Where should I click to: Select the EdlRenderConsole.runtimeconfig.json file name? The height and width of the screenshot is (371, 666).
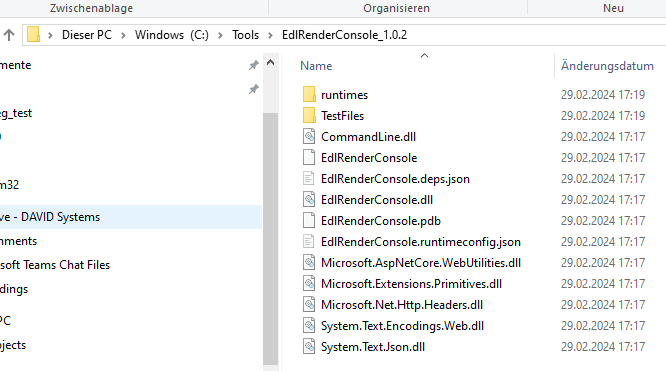pos(420,242)
